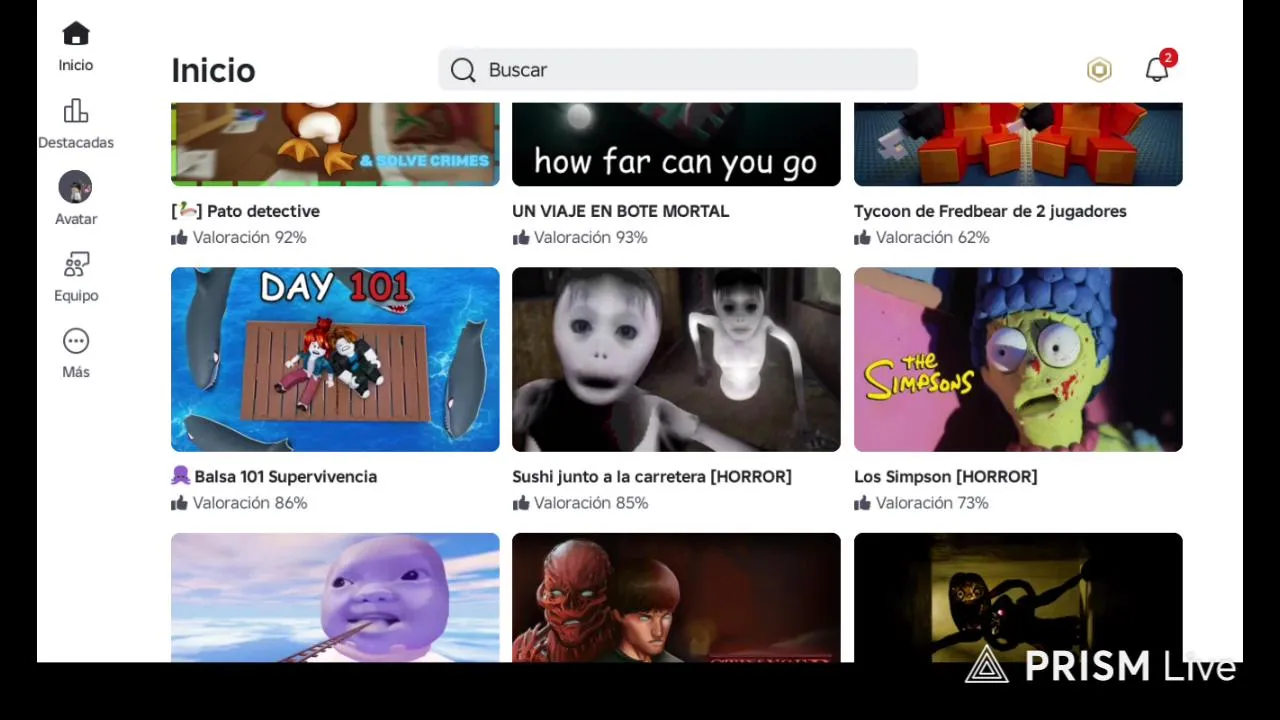The image size is (1280, 720).
Task: Select the Equipo label in sidebar
Action: [x=76, y=296]
